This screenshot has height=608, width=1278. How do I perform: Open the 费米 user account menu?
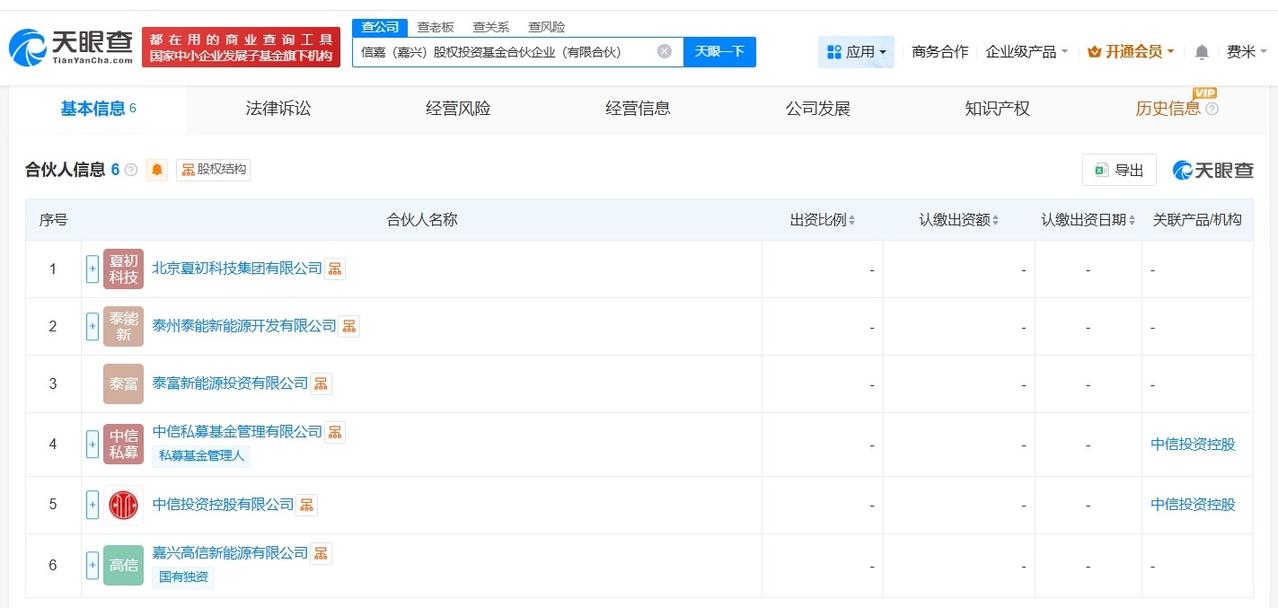[1247, 51]
